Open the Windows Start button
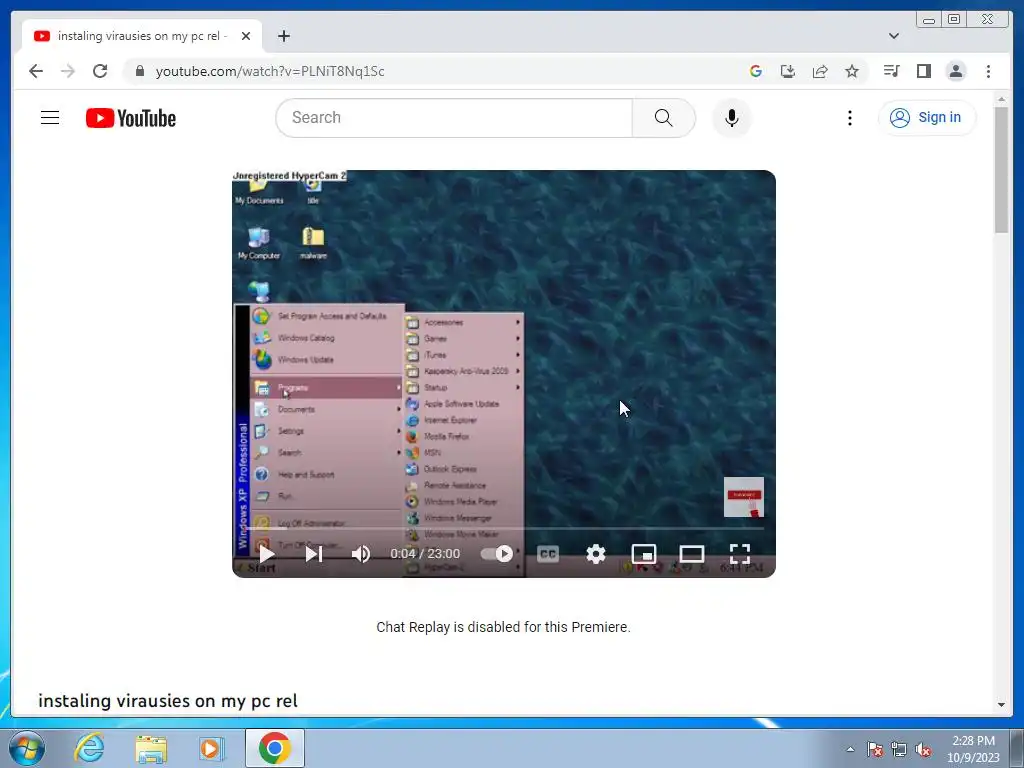Screen dimensions: 1024x768 point(27,748)
